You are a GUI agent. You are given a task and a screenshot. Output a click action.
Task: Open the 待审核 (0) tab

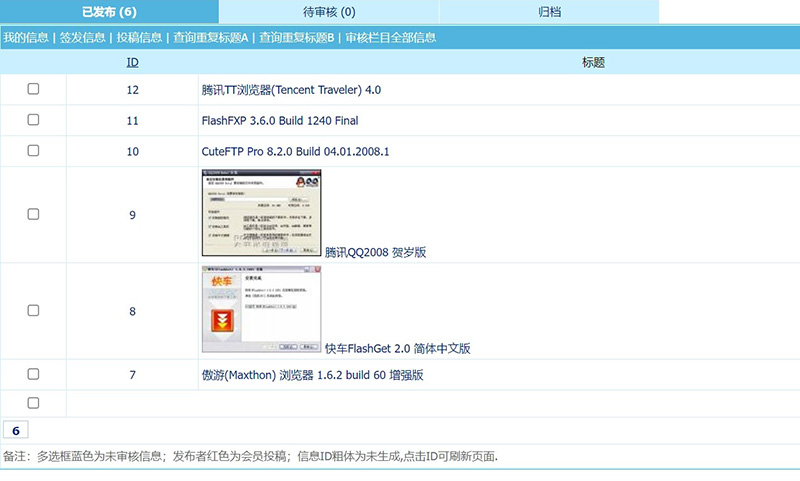point(329,12)
